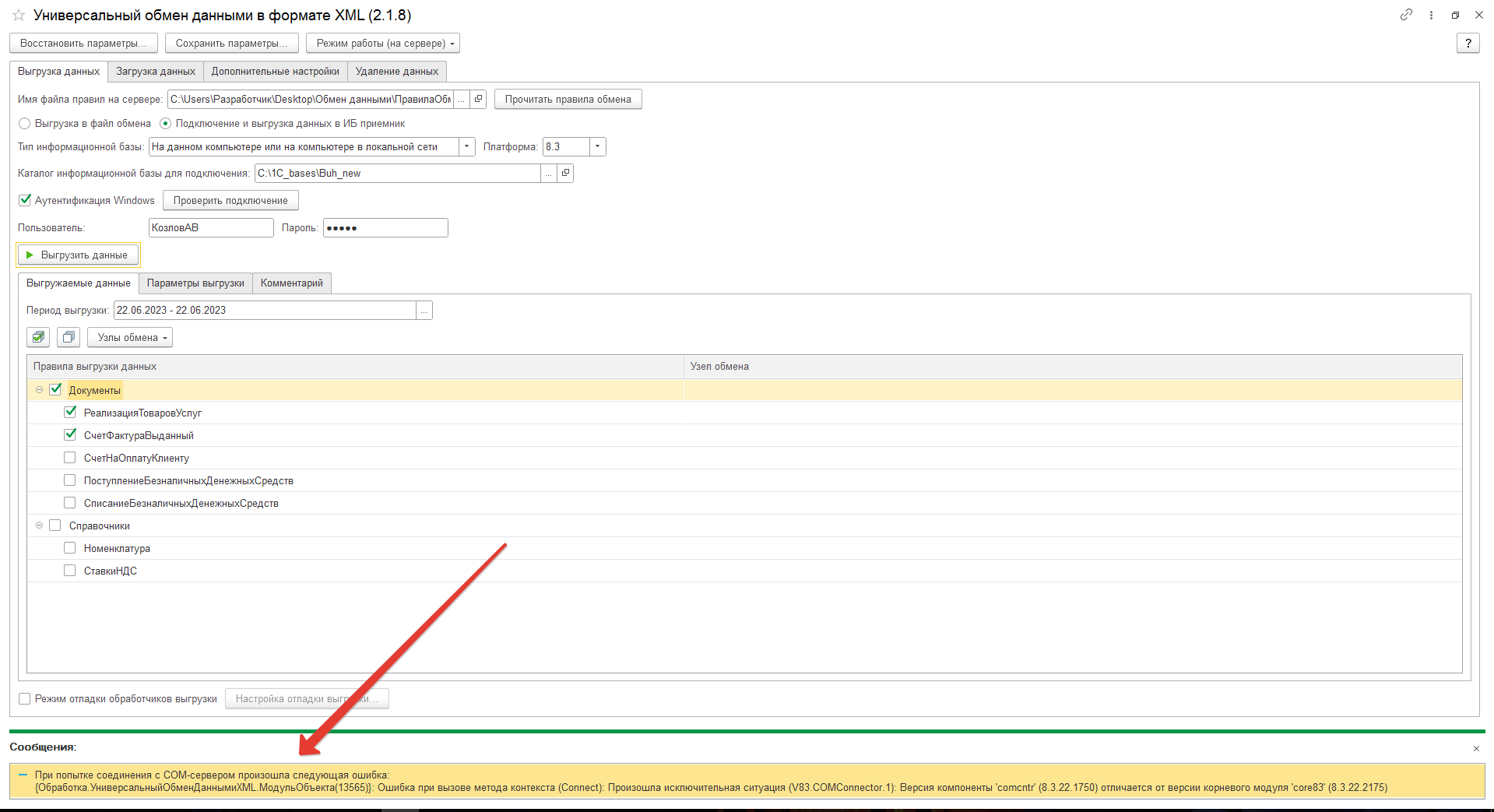The image size is (1494, 812).
Task: Click the check all rules icon button
Action: coord(38,337)
